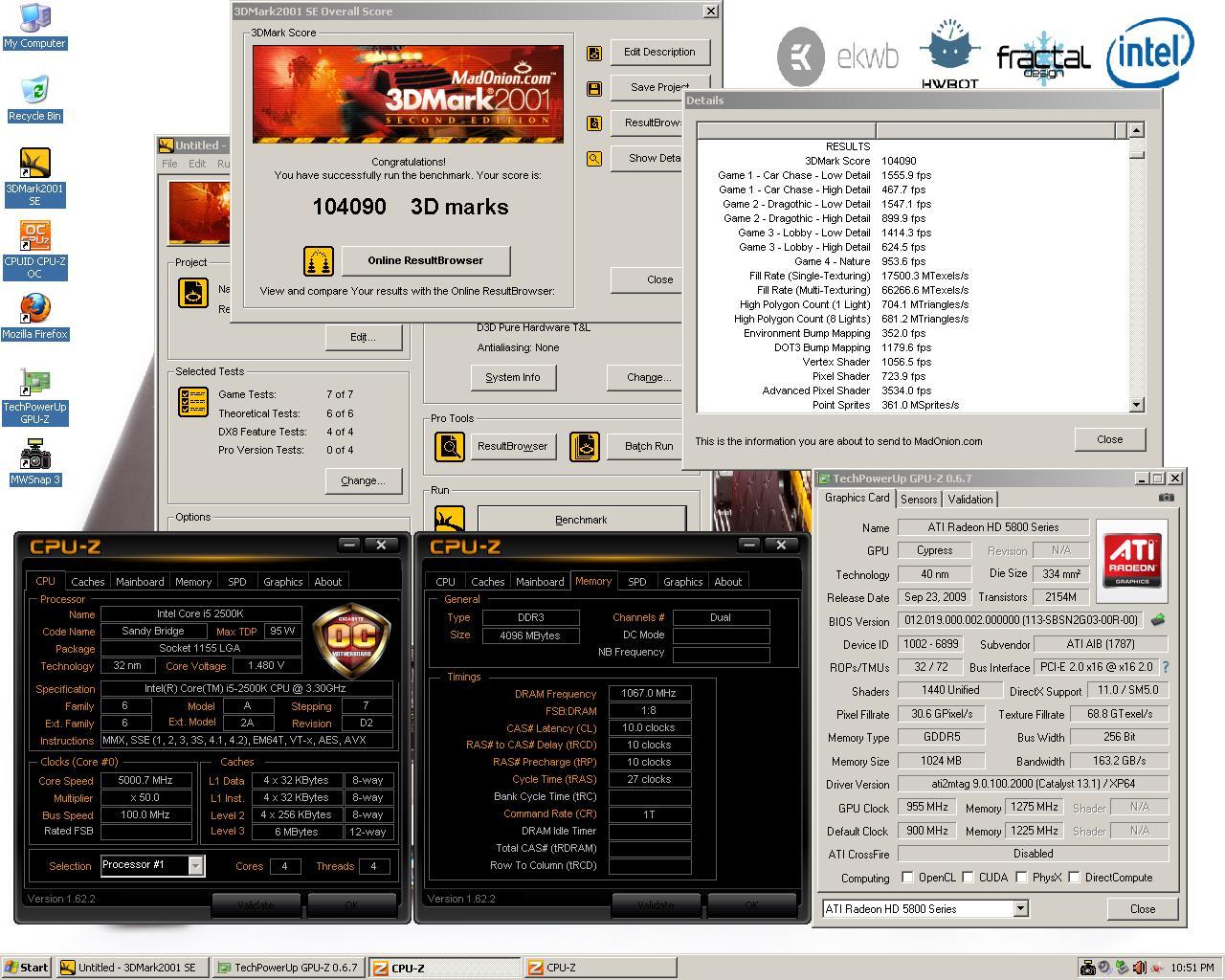Enable the PhysX checkbox in GPU-Z
The width and height of the screenshot is (1225, 980).
(1021, 877)
